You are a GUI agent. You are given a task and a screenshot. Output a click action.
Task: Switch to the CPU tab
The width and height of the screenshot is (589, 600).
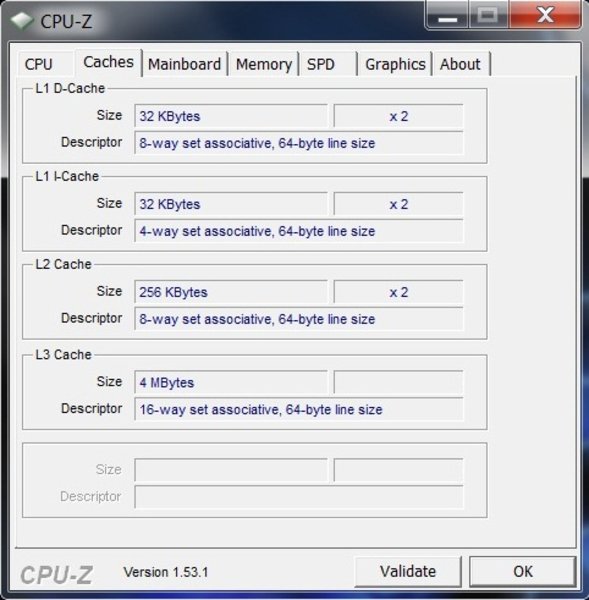coord(39,64)
